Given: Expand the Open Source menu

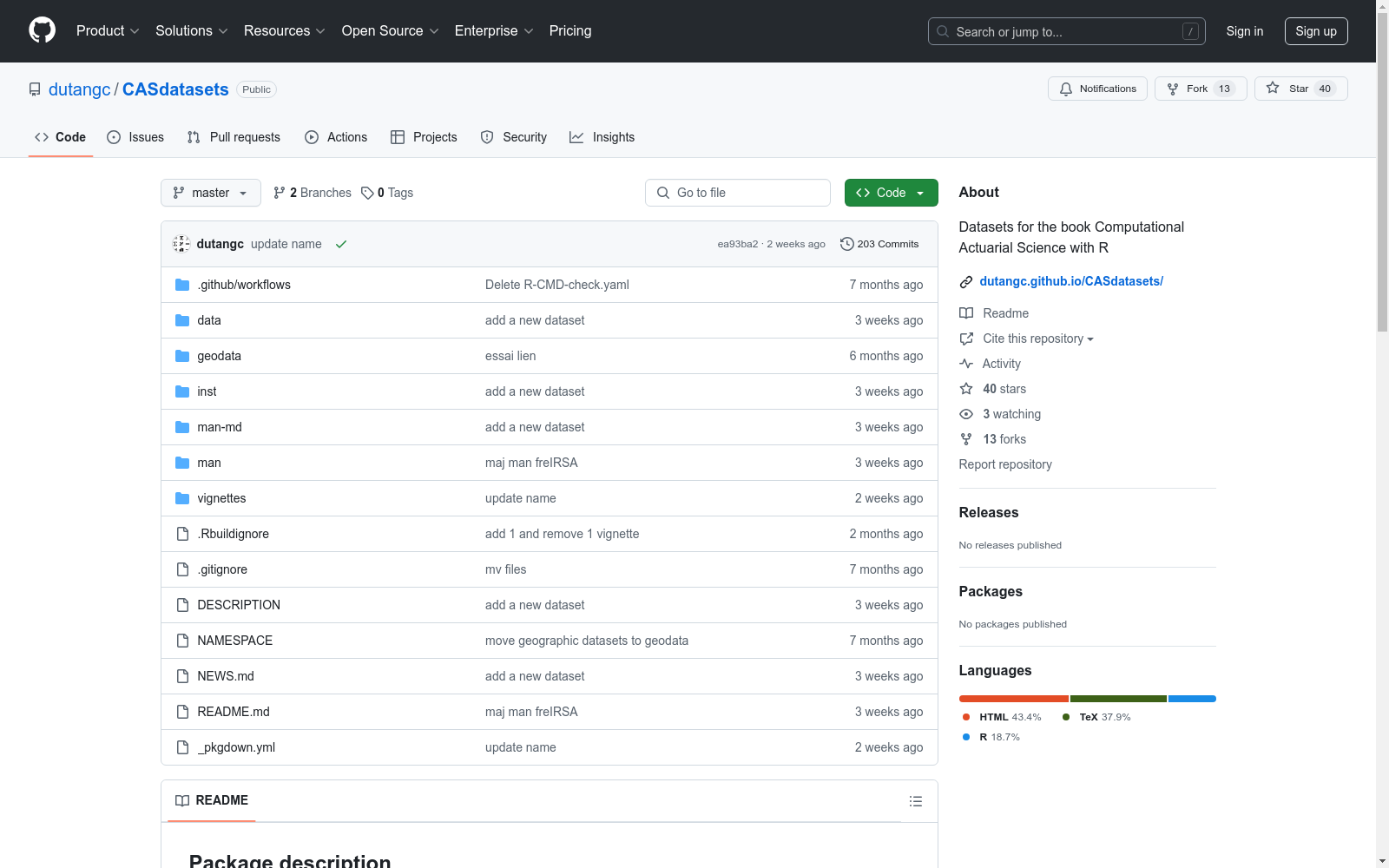Looking at the screenshot, I should tap(391, 31).
